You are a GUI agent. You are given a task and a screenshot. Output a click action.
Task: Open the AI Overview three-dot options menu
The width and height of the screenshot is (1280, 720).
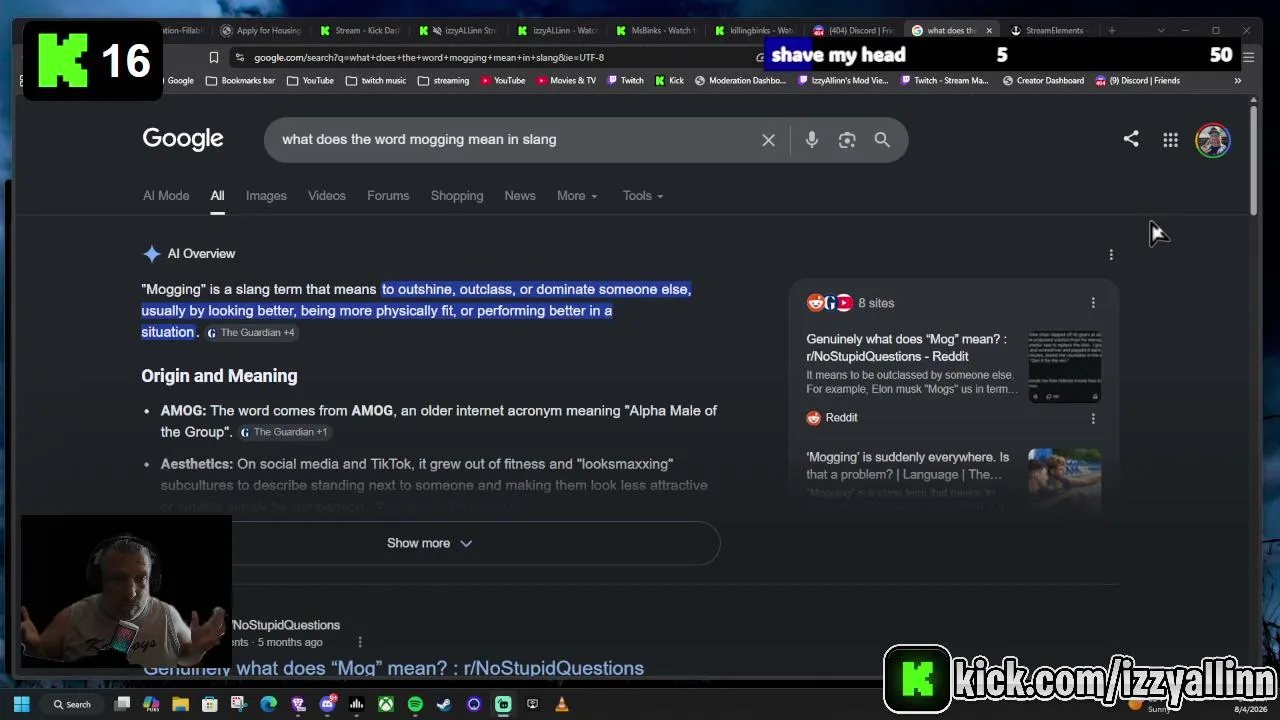pos(1111,255)
